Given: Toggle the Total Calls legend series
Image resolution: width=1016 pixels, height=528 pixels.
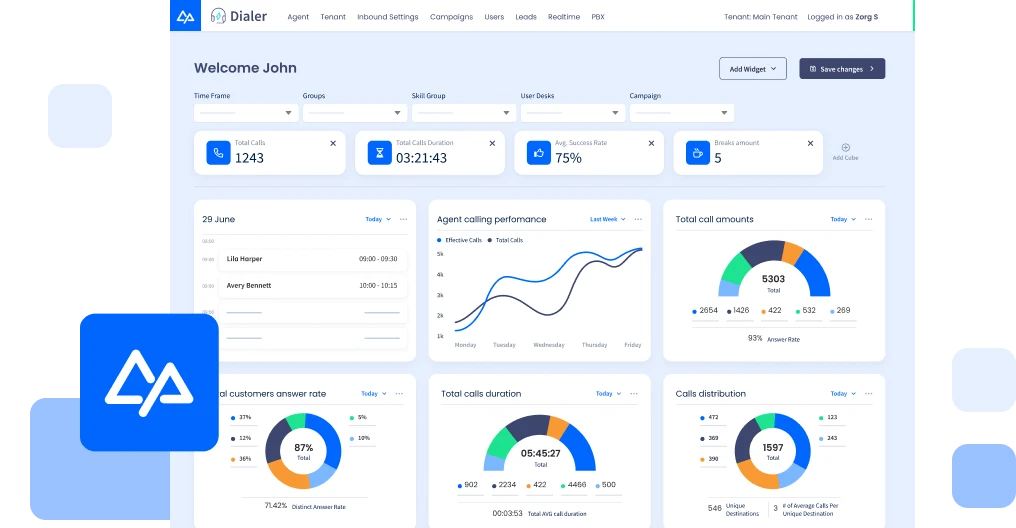Looking at the screenshot, I should pyautogui.click(x=505, y=240).
